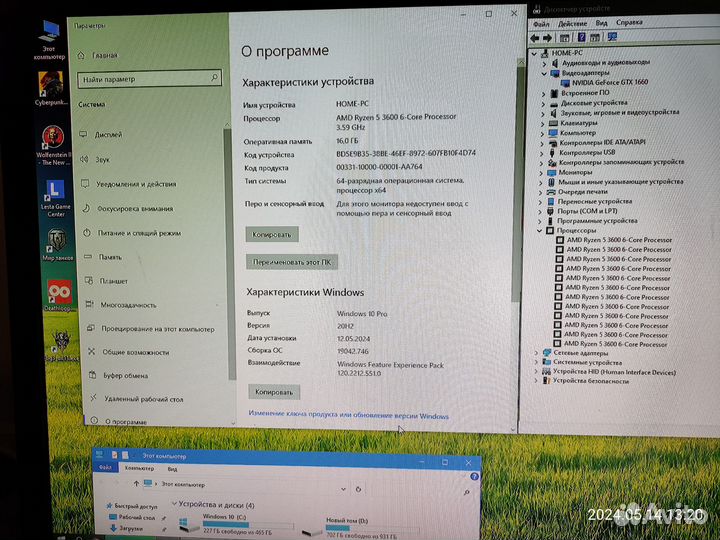
Task: Click the search magnifier in Найти параметр
Action: pos(214,78)
